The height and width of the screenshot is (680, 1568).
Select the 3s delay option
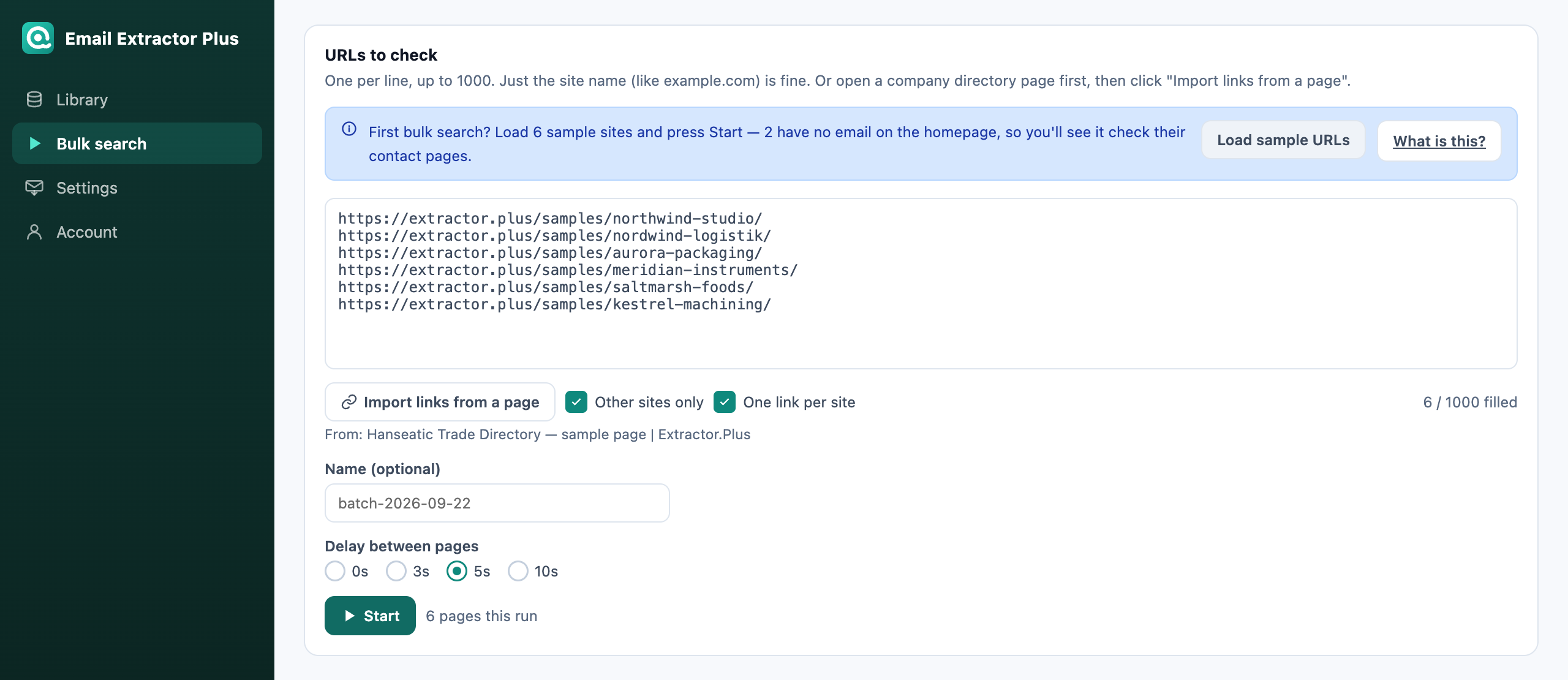[x=396, y=571]
